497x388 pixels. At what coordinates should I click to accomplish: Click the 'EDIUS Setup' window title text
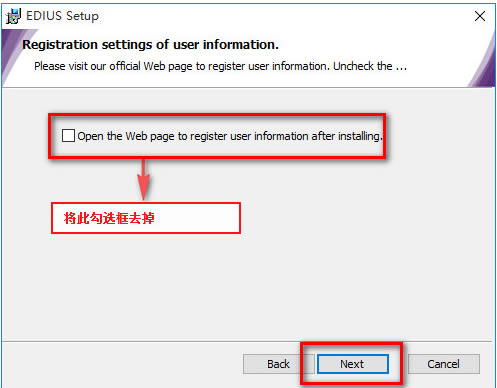[62, 16]
